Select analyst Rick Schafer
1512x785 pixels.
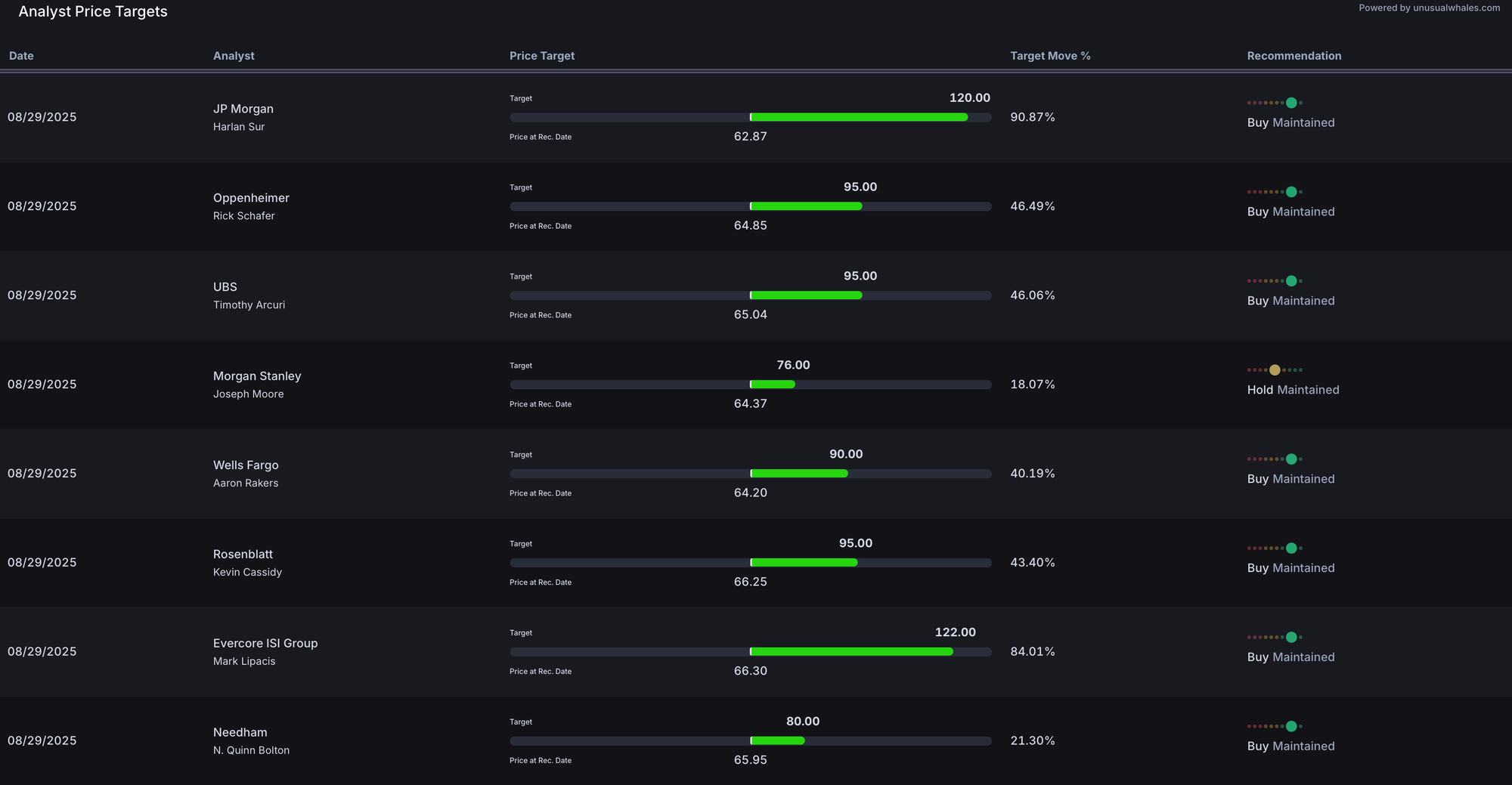(x=244, y=216)
